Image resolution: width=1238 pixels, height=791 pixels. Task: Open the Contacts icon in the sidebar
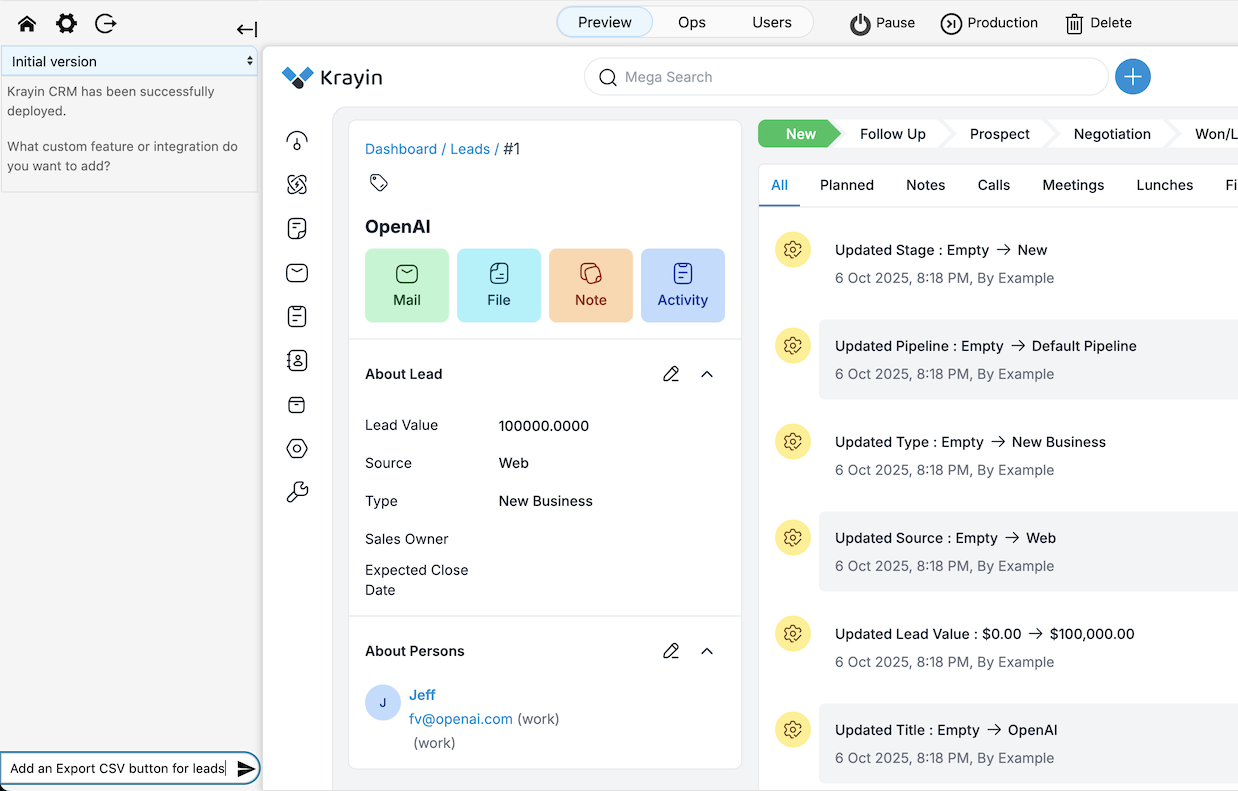pyautogui.click(x=297, y=361)
